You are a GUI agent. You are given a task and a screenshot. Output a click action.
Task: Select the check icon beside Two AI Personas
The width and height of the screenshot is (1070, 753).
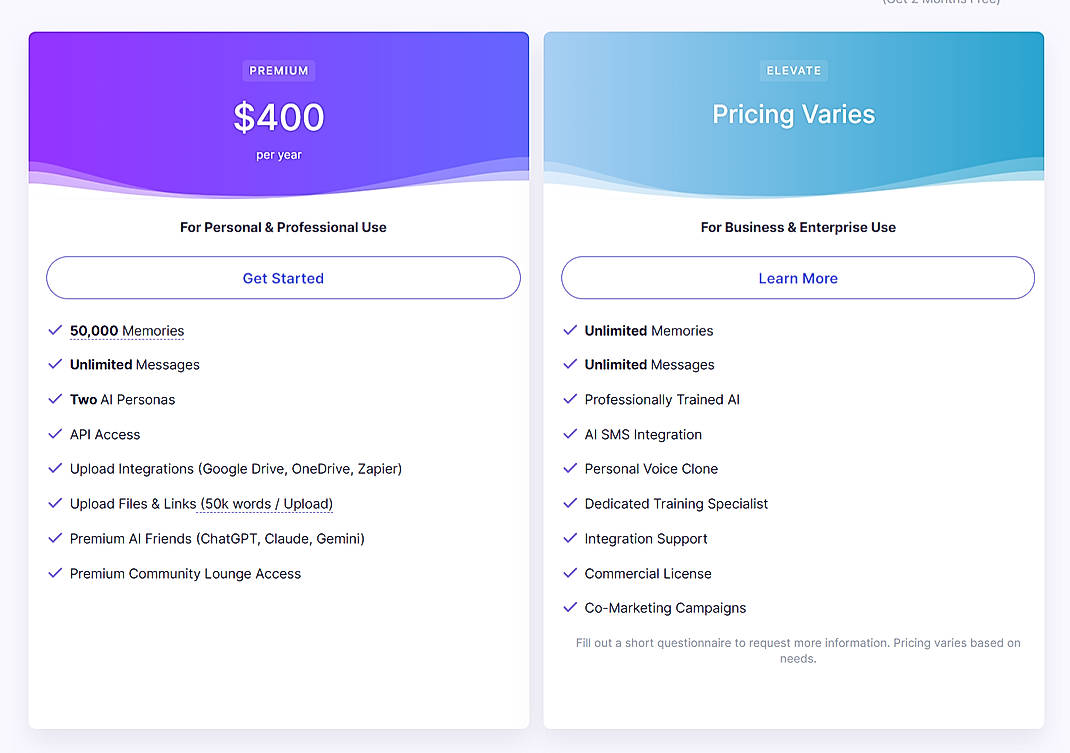coord(55,399)
